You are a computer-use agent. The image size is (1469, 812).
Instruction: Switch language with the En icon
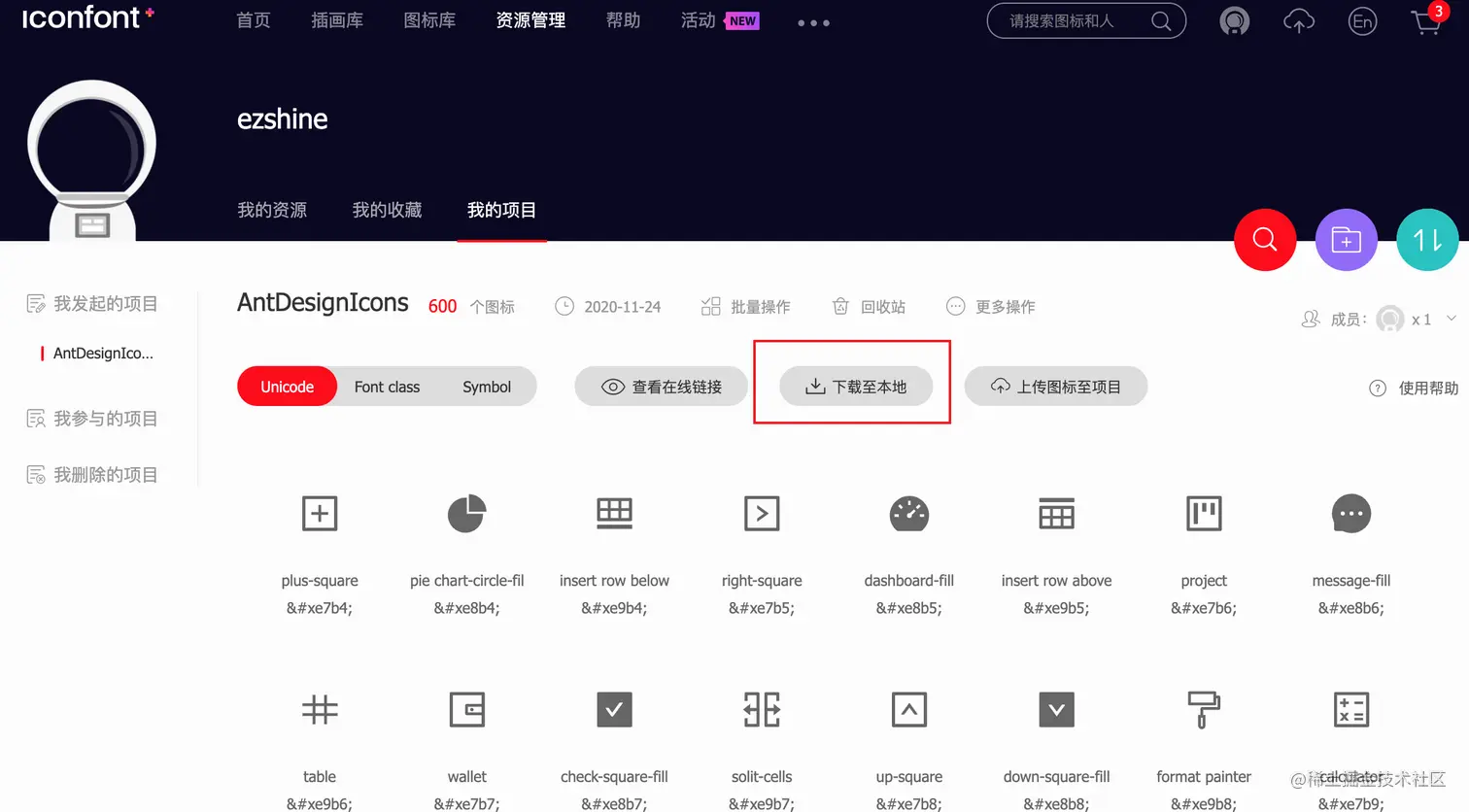[1362, 20]
